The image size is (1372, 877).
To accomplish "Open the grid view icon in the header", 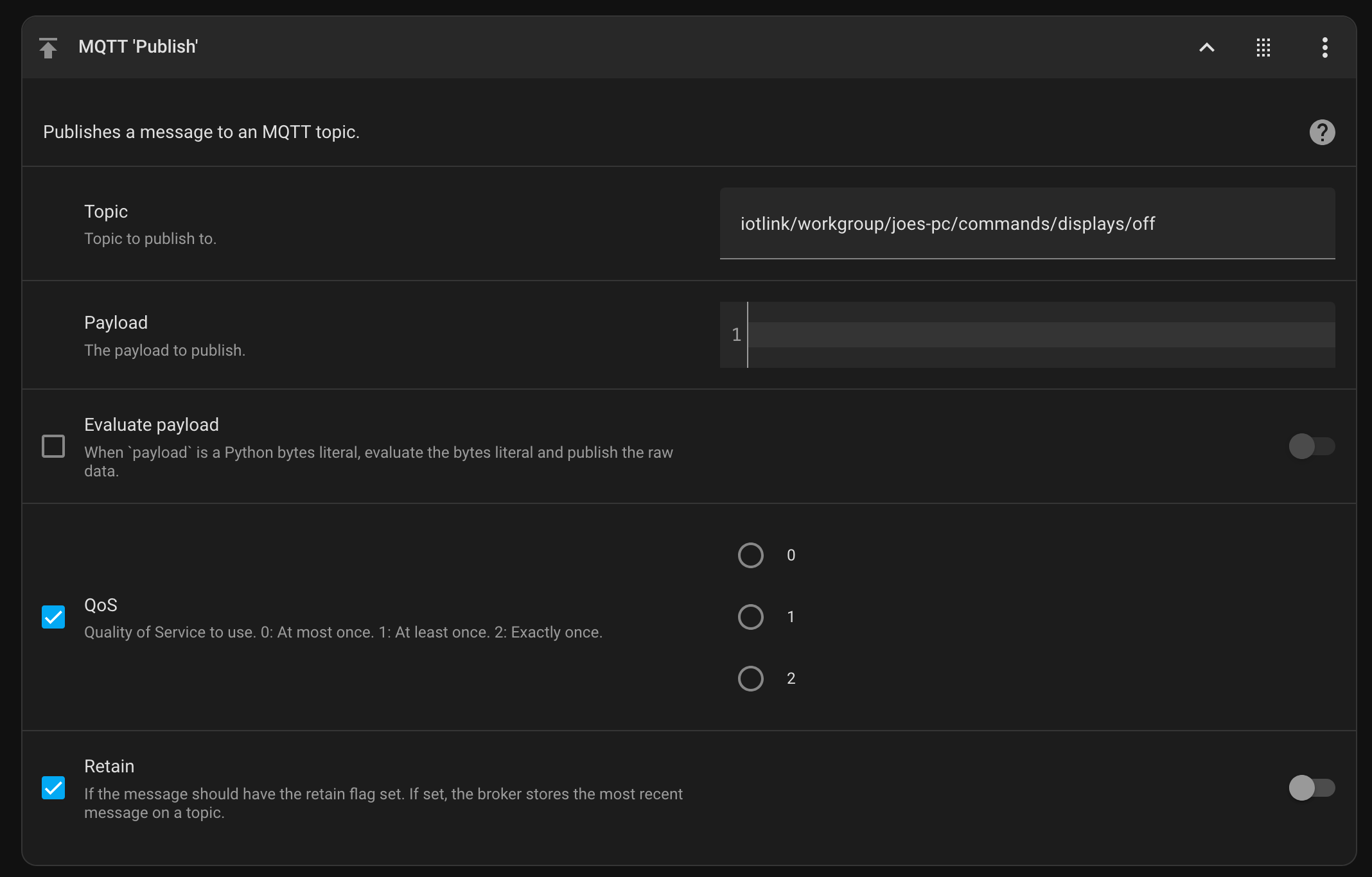I will pyautogui.click(x=1263, y=48).
